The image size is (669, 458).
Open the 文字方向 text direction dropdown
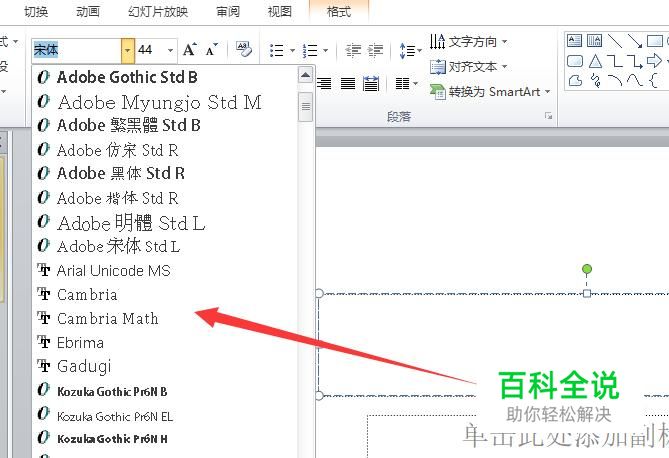[468, 41]
